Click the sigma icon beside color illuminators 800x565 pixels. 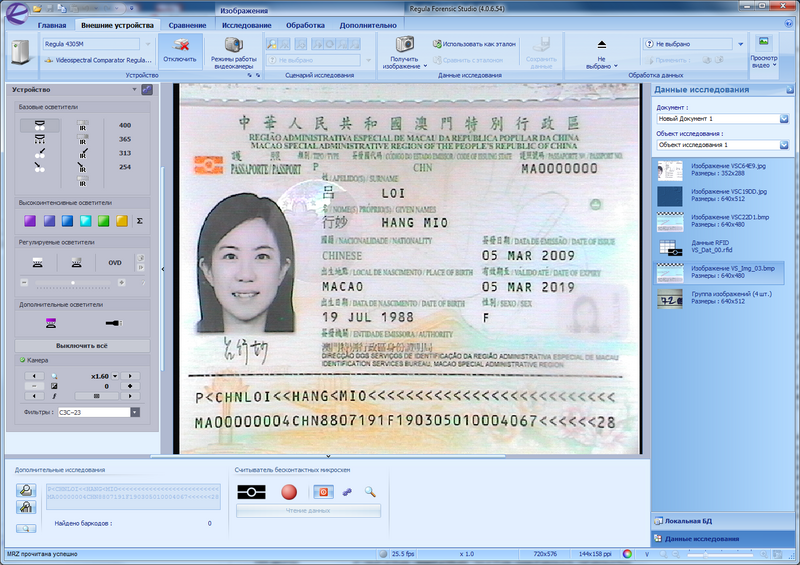tap(140, 220)
